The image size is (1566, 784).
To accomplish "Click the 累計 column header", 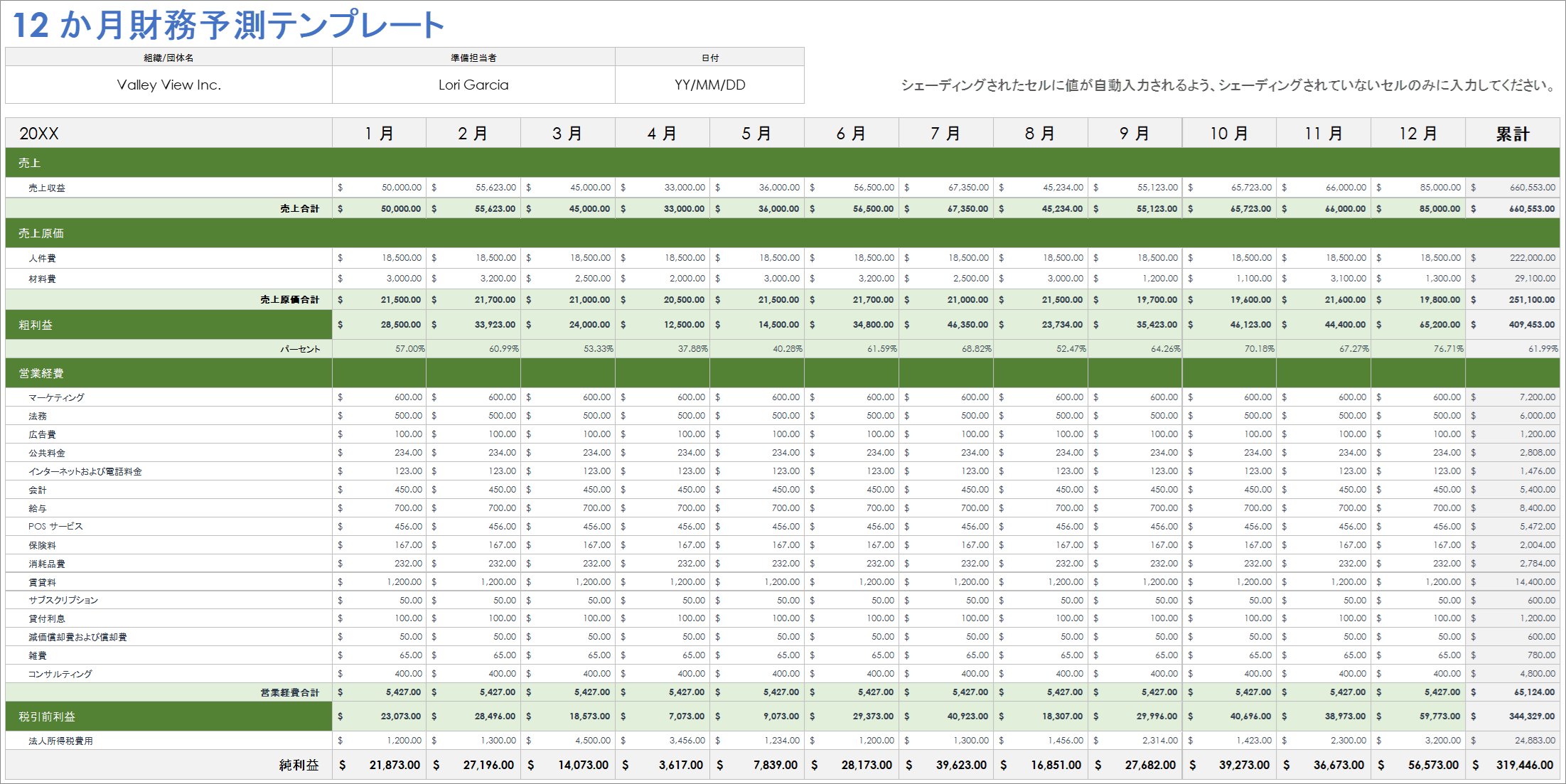I will pyautogui.click(x=1513, y=133).
